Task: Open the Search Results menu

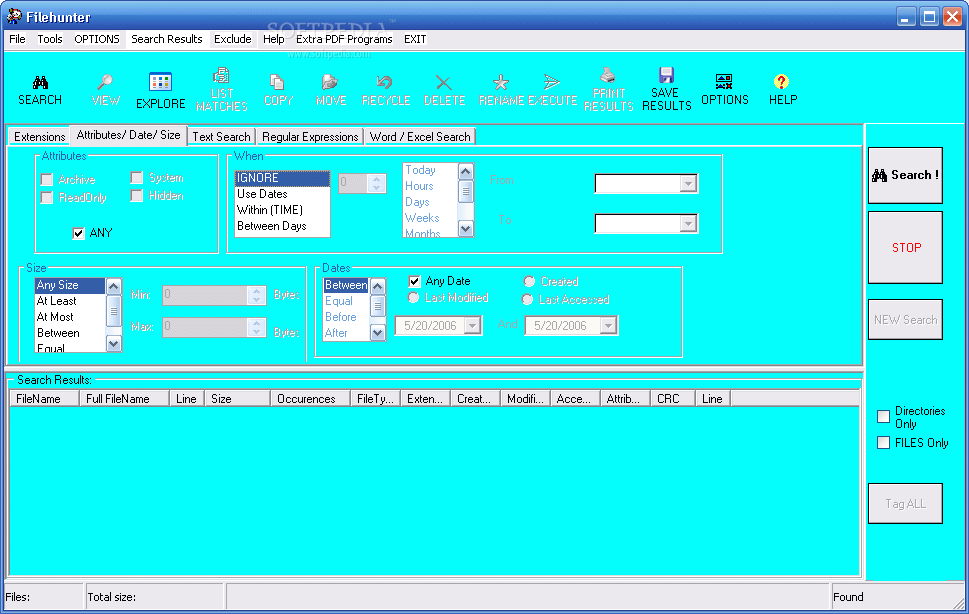Action: click(x=167, y=39)
